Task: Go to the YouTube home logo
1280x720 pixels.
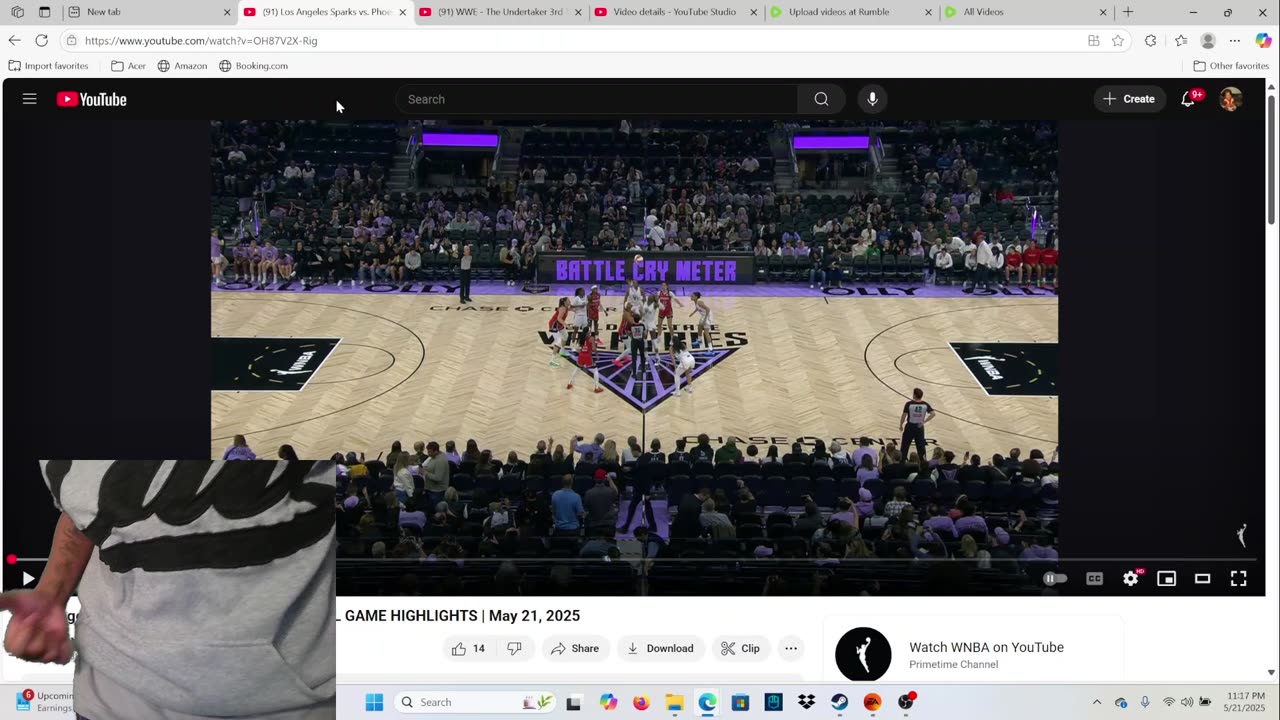Action: (92, 99)
